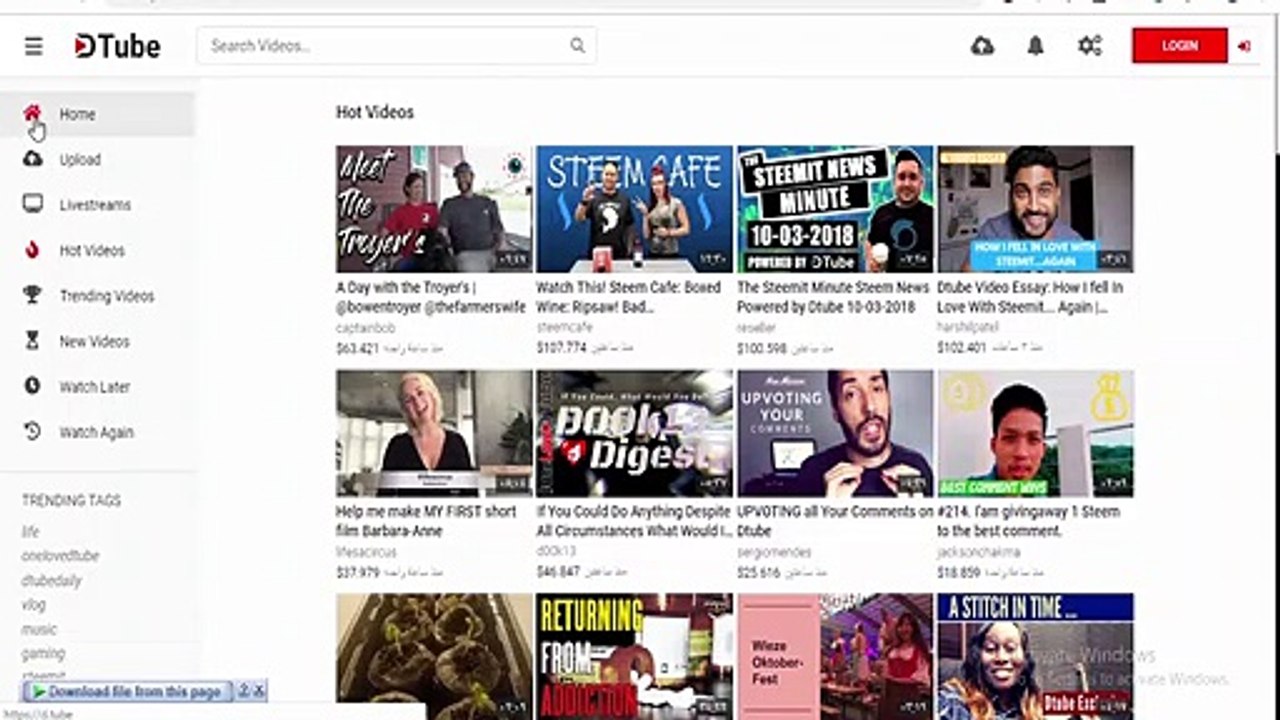Open the Meet The Troyer's video thumbnail

[434, 209]
